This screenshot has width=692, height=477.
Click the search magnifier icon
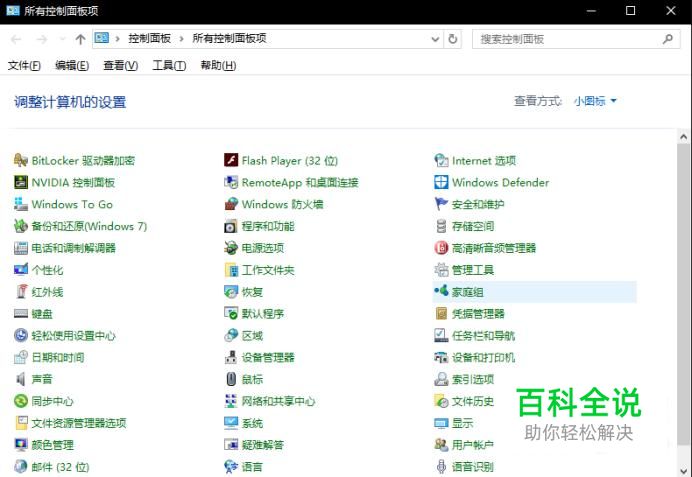click(x=668, y=39)
